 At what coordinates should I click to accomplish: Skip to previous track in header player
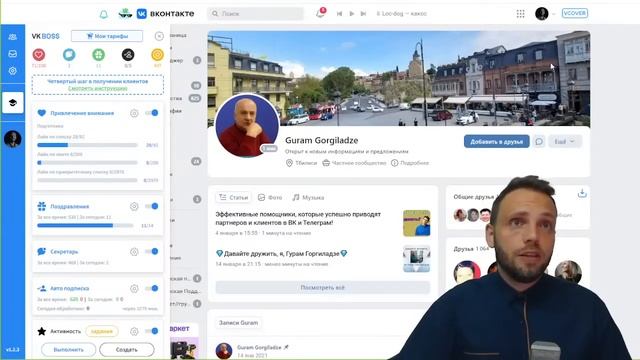(339, 14)
